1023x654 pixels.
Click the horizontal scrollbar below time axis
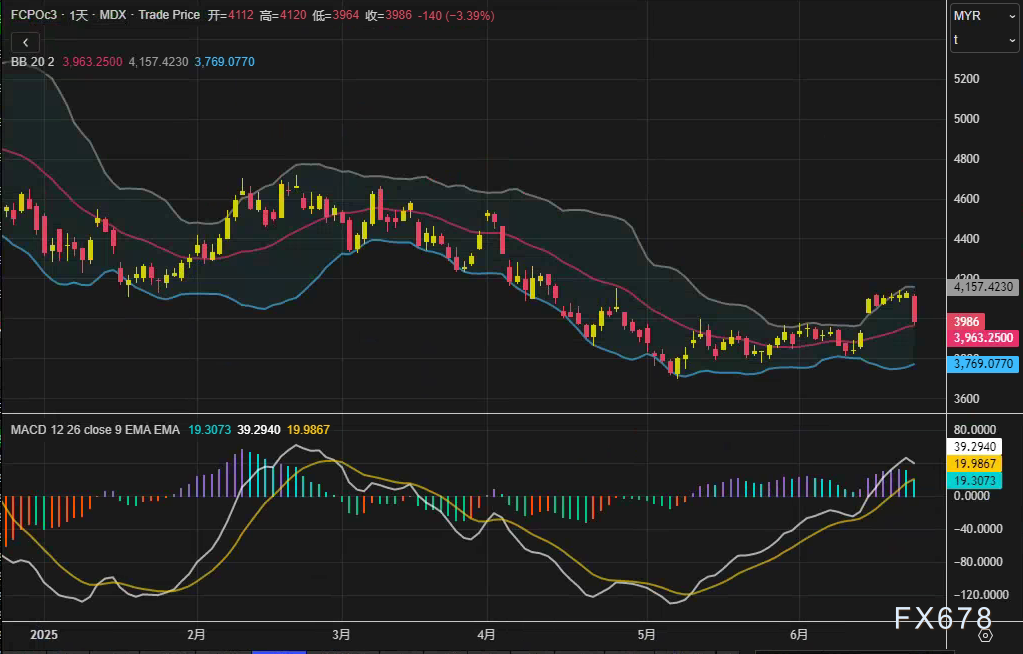280,651
